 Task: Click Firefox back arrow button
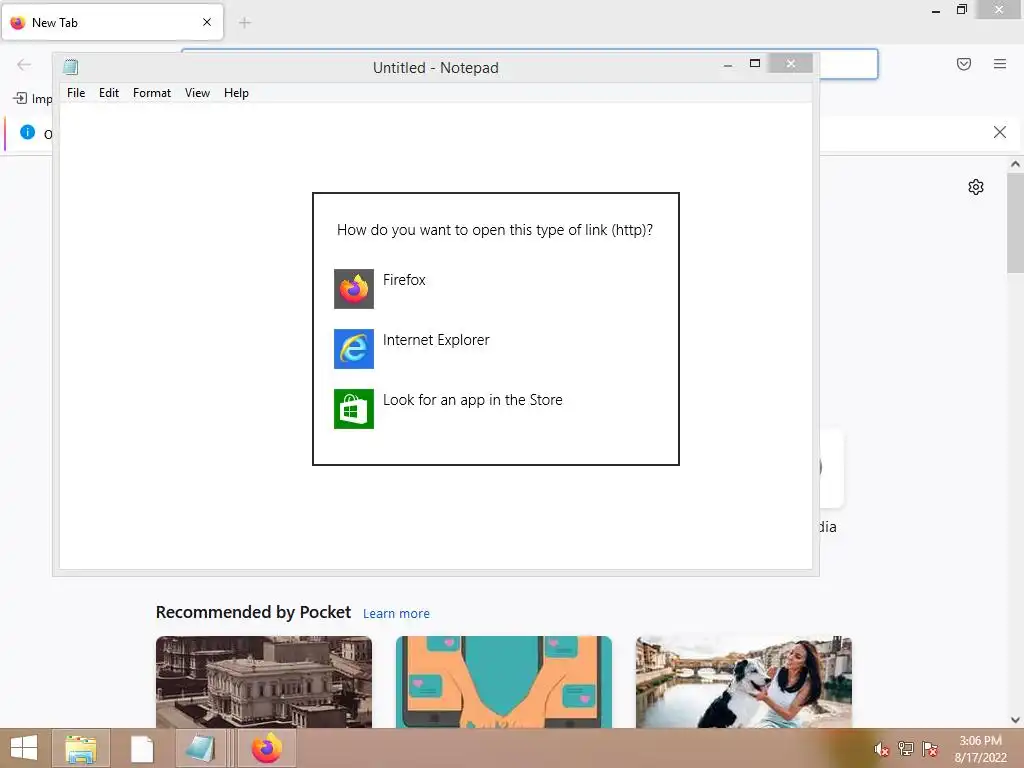pyautogui.click(x=24, y=64)
